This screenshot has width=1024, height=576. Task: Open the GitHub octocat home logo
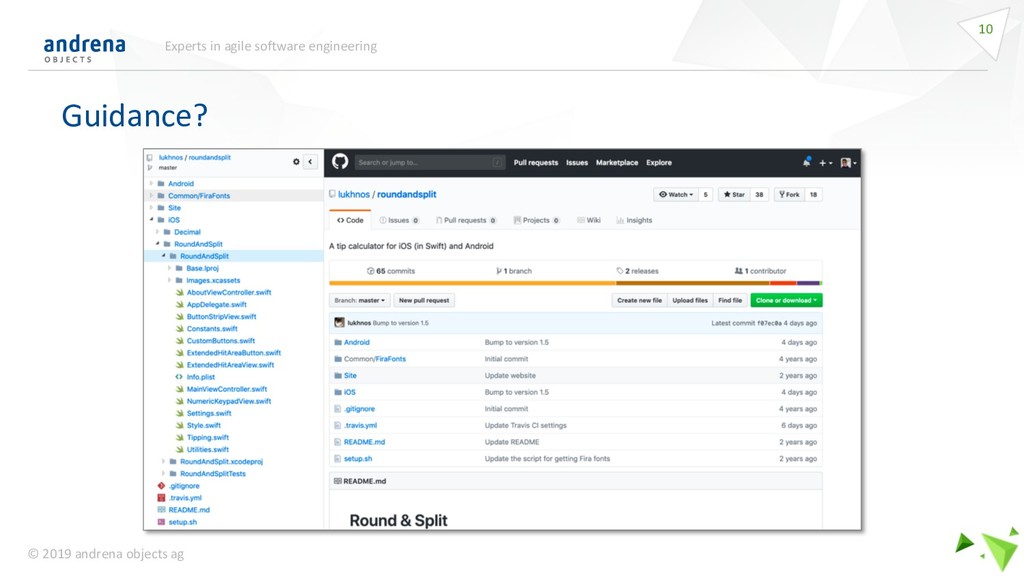(x=340, y=161)
